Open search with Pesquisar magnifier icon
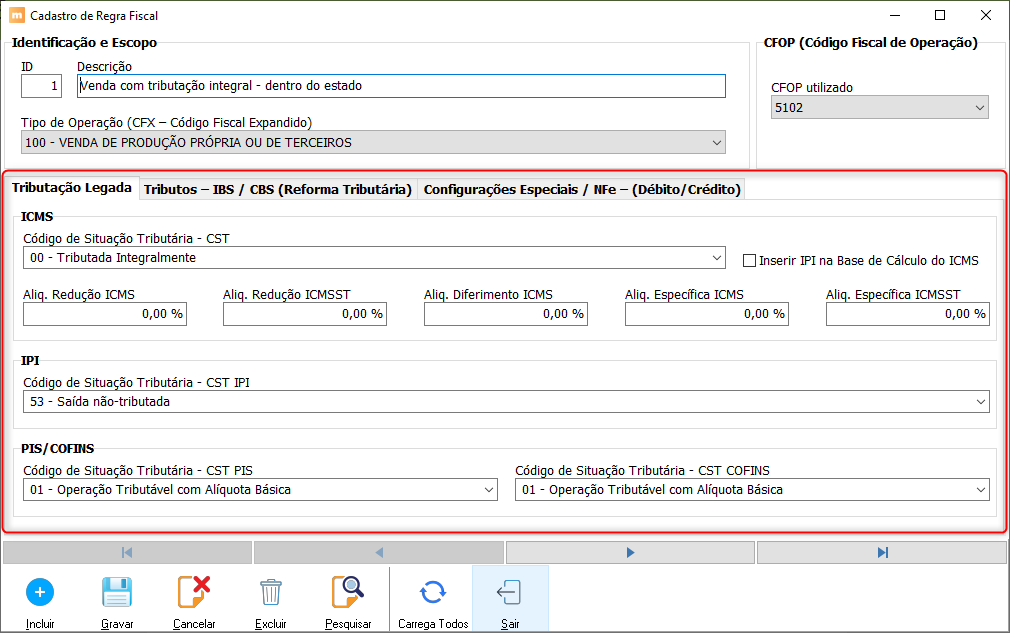 tap(348, 592)
